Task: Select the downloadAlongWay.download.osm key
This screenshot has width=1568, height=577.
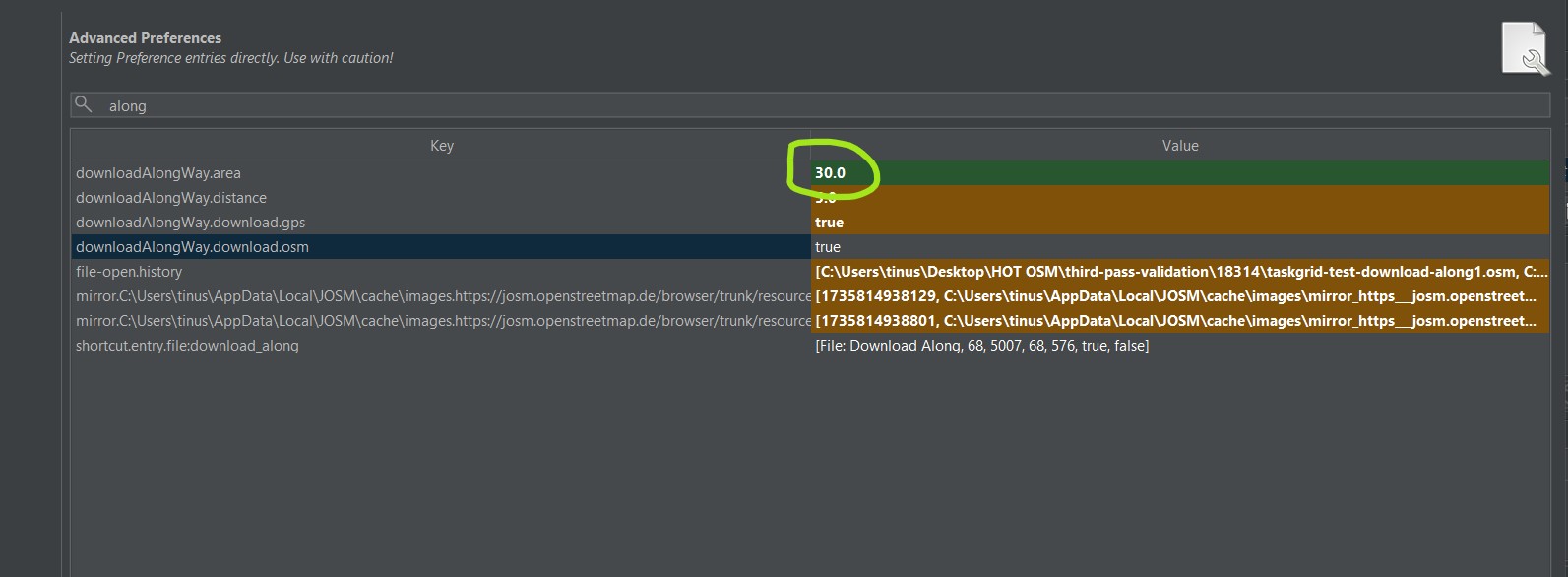Action: click(x=441, y=247)
